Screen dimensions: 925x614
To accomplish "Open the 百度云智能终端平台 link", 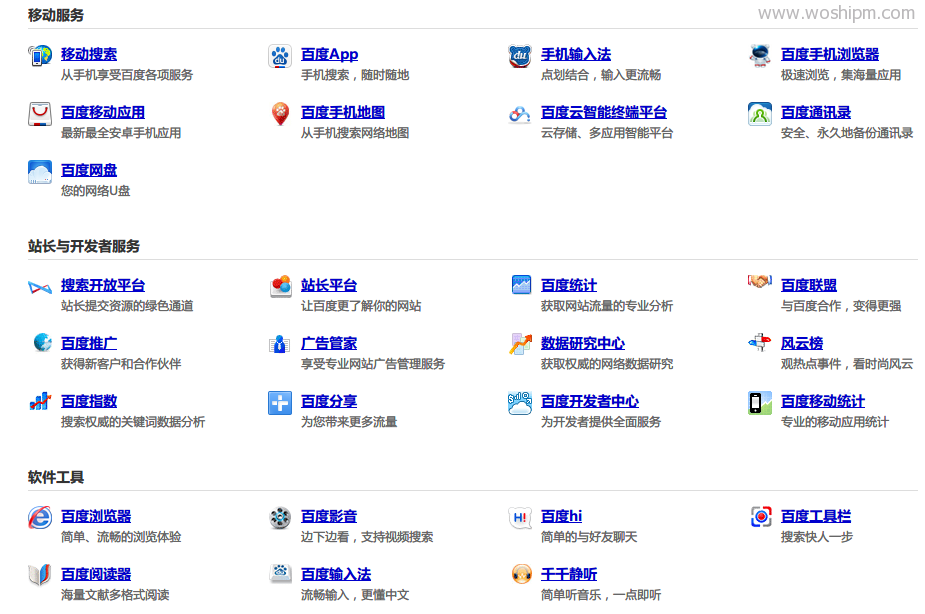I will [x=604, y=112].
